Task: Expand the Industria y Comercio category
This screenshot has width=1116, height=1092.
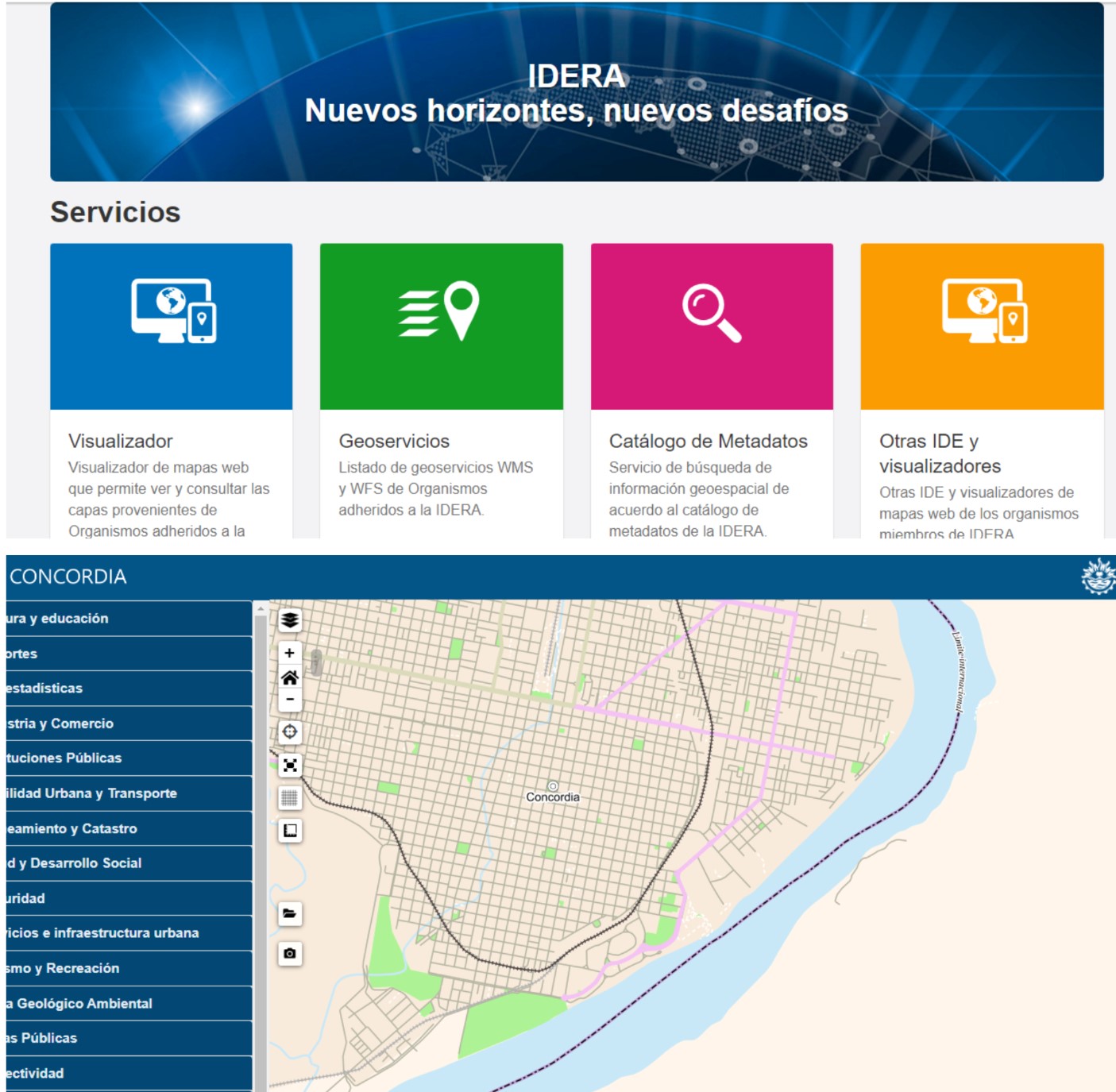Action: tap(127, 723)
